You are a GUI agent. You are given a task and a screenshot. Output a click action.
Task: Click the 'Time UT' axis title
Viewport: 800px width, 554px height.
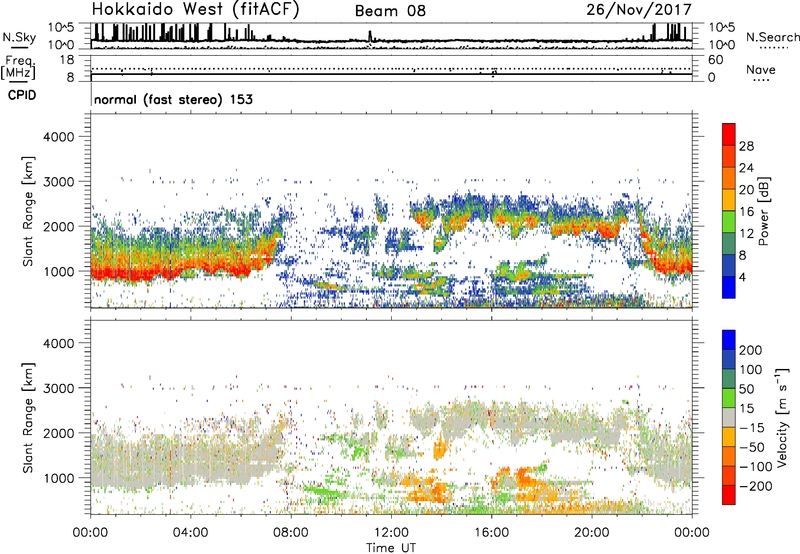click(391, 548)
